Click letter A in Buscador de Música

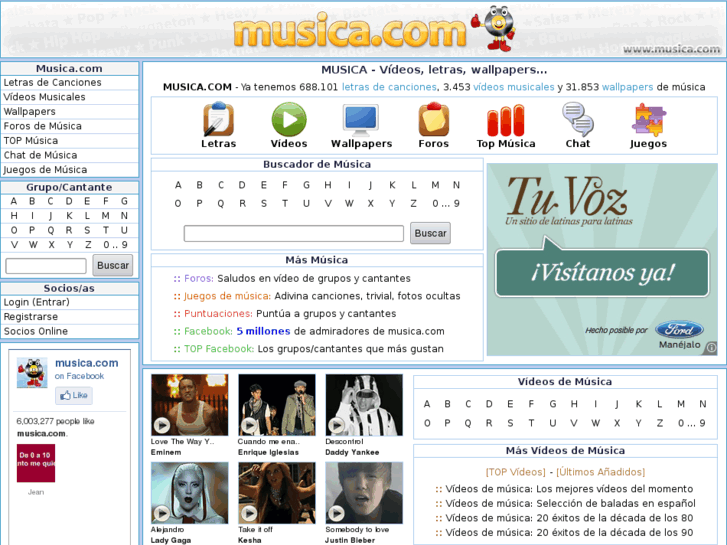tap(178, 185)
